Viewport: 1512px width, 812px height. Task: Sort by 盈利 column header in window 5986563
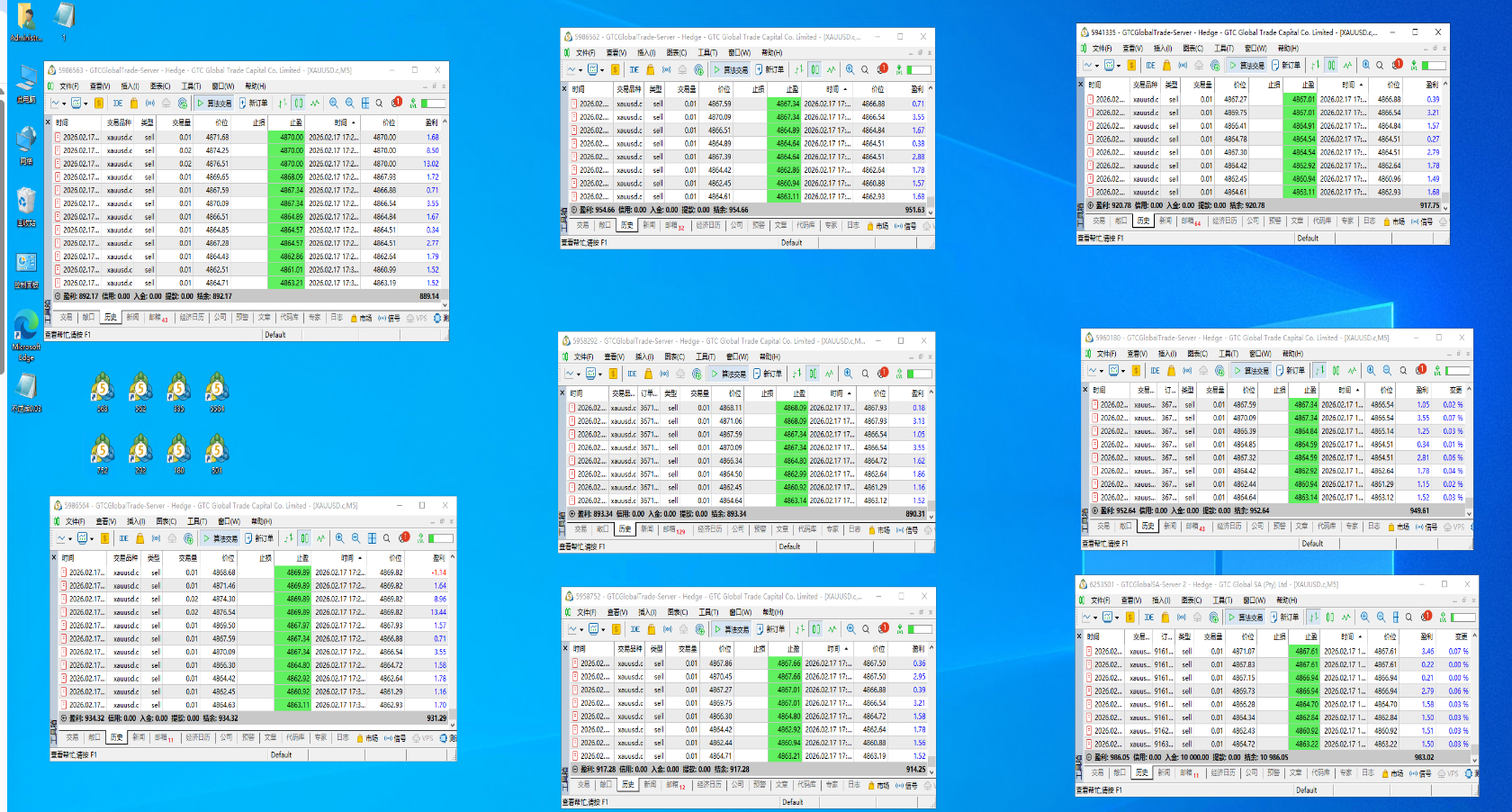431,122
